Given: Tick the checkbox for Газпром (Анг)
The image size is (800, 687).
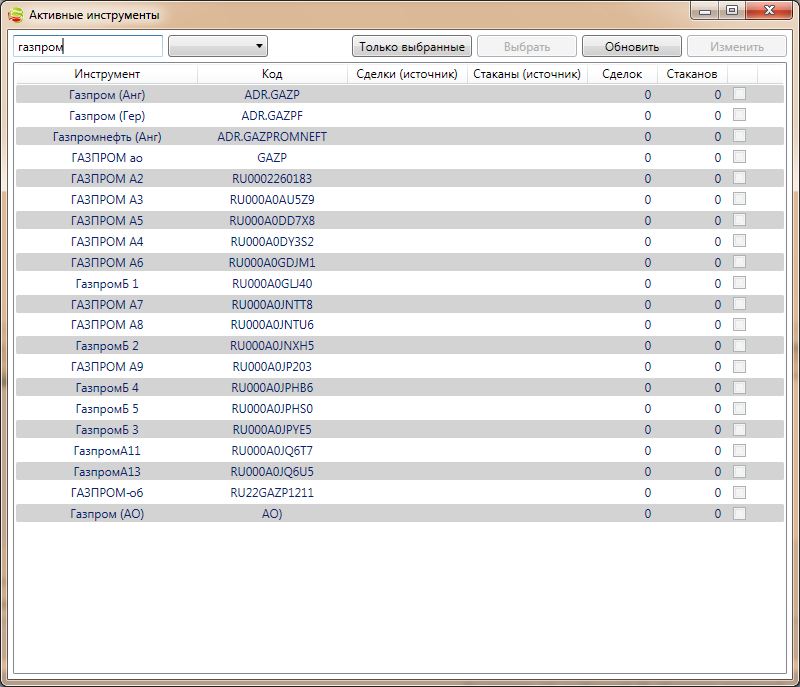Looking at the screenshot, I should (739, 94).
